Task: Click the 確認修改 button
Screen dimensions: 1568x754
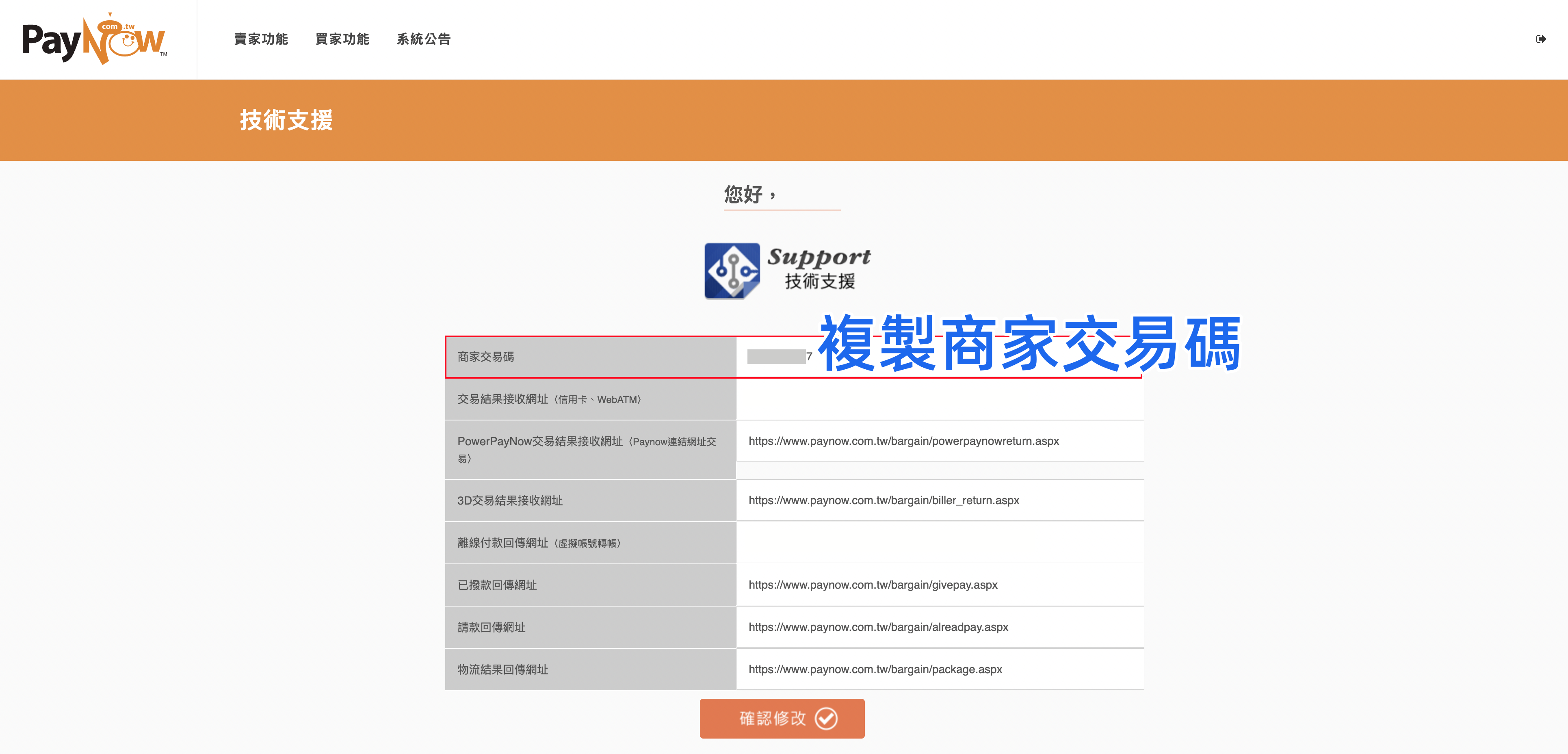Action: (x=782, y=719)
